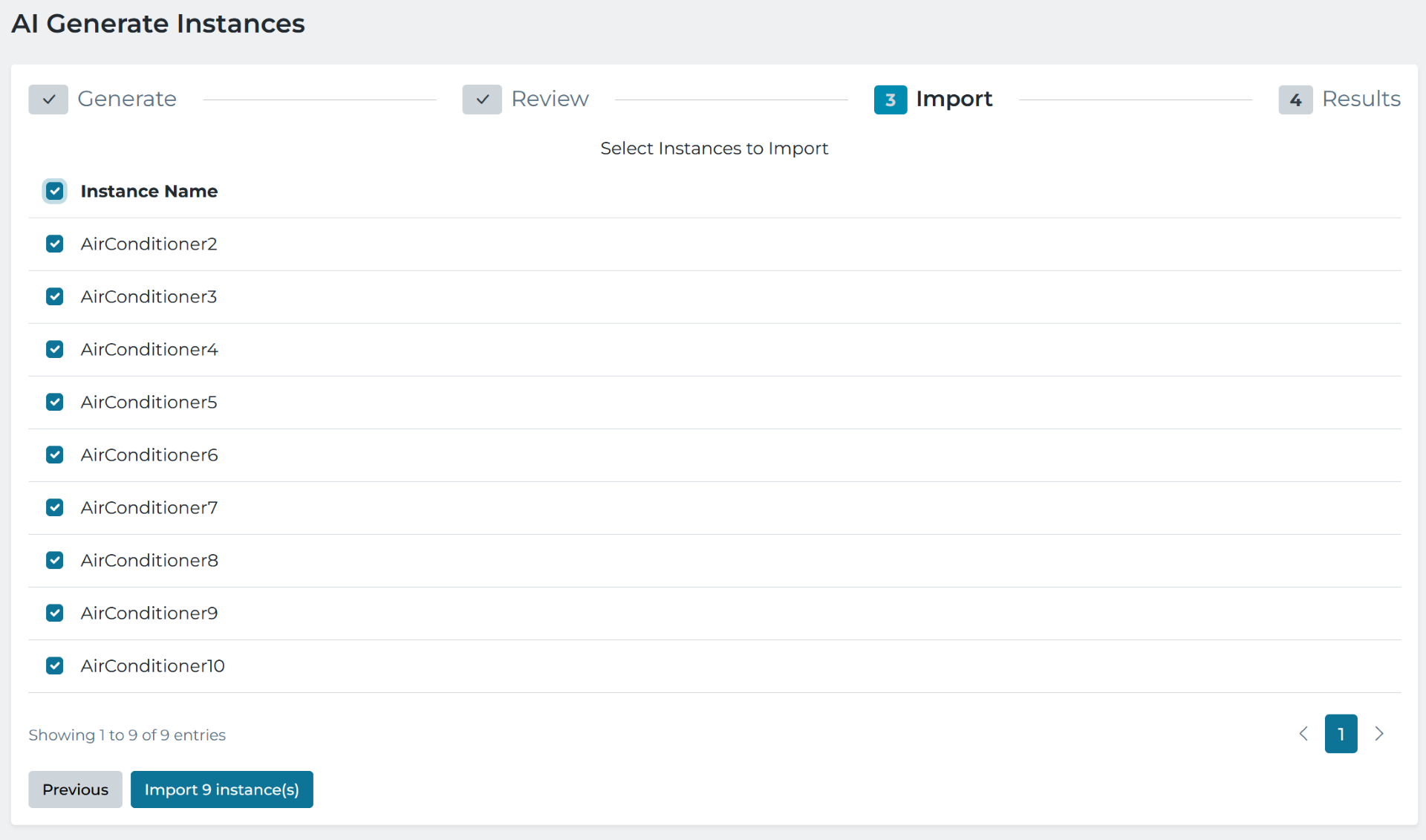This screenshot has height=840, width=1426.
Task: Switch to the Generate step label
Action: click(x=127, y=99)
